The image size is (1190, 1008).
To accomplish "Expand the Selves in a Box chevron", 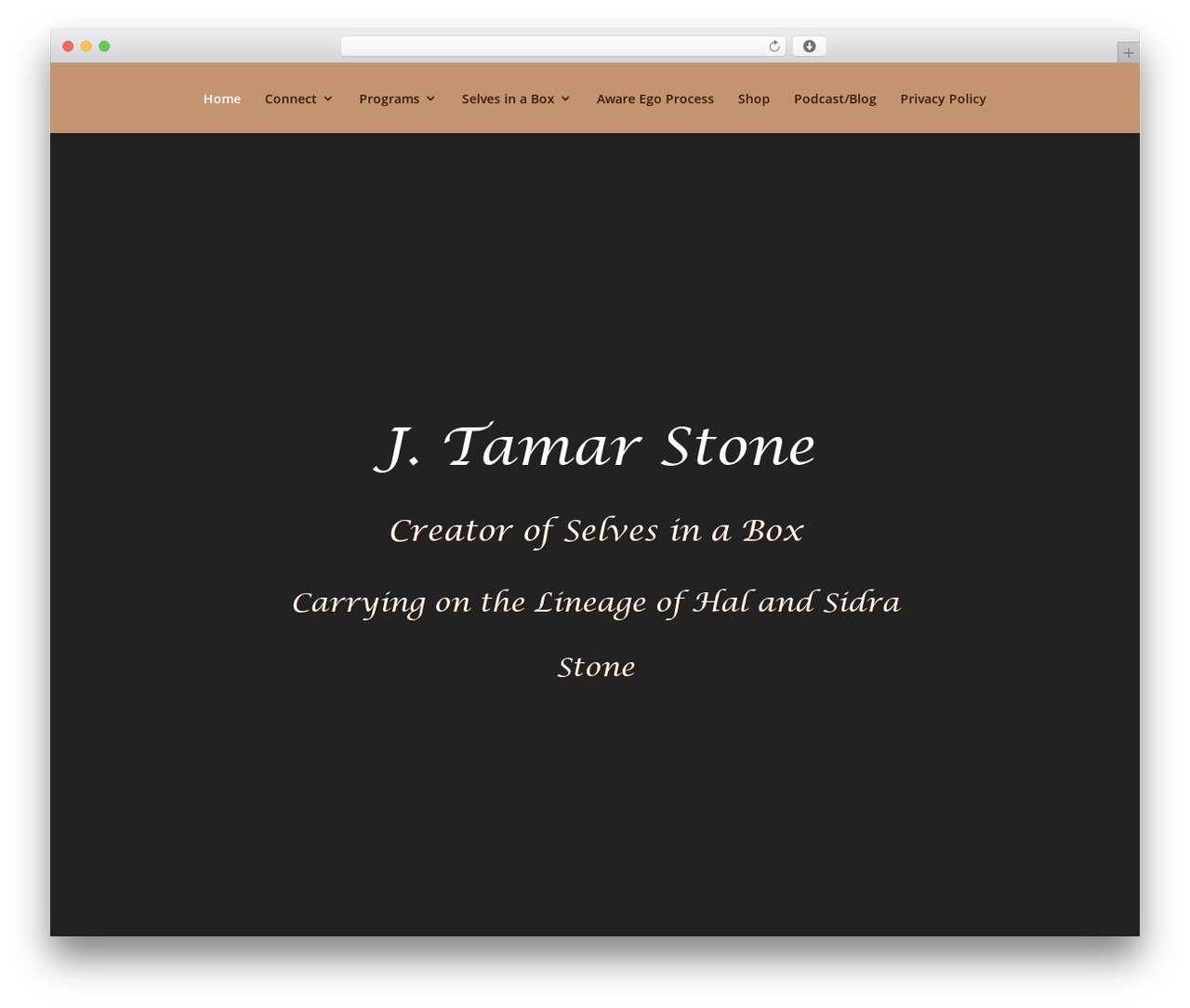I will tap(565, 99).
